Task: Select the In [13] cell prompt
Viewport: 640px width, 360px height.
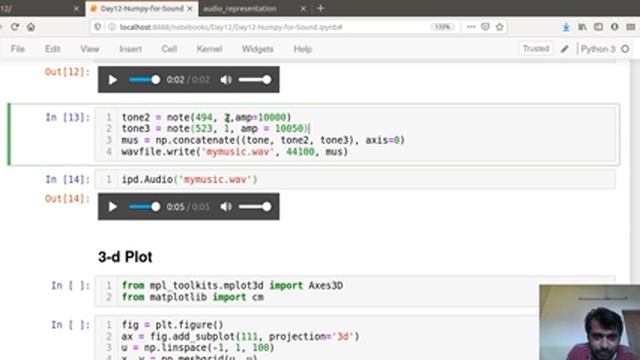Action: (x=68, y=118)
